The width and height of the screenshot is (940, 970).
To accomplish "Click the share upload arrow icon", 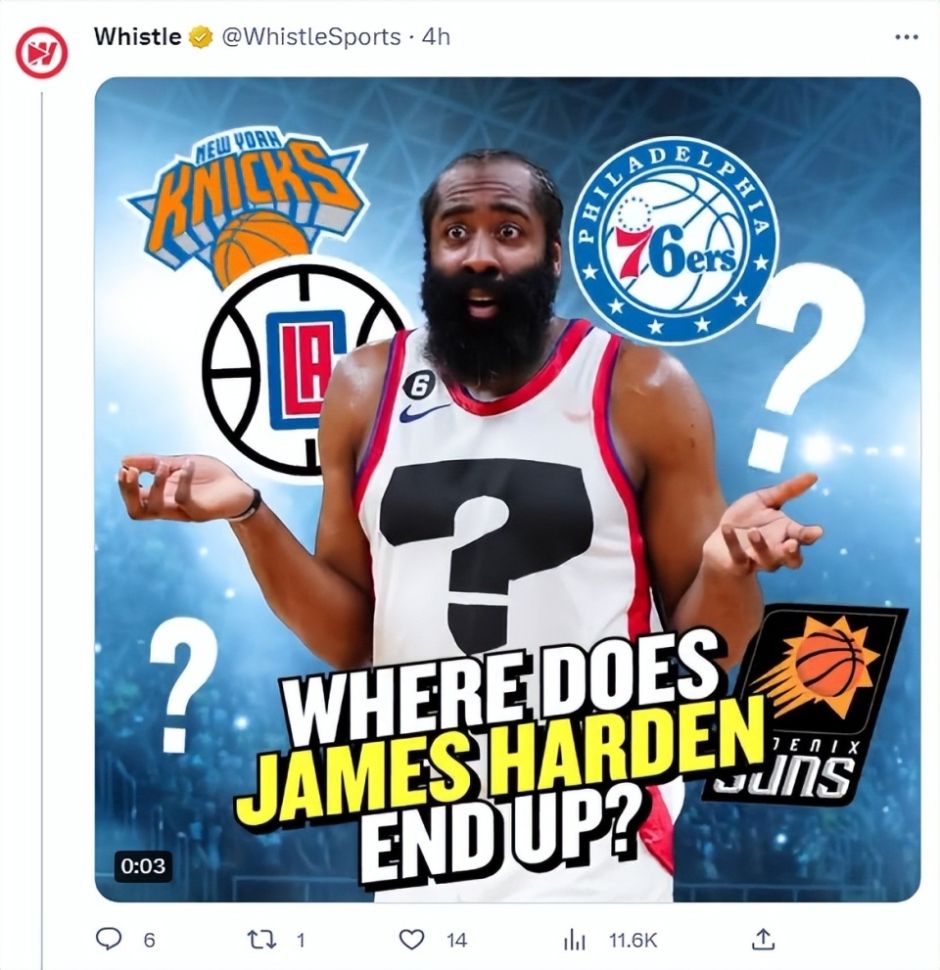I will pyautogui.click(x=763, y=939).
